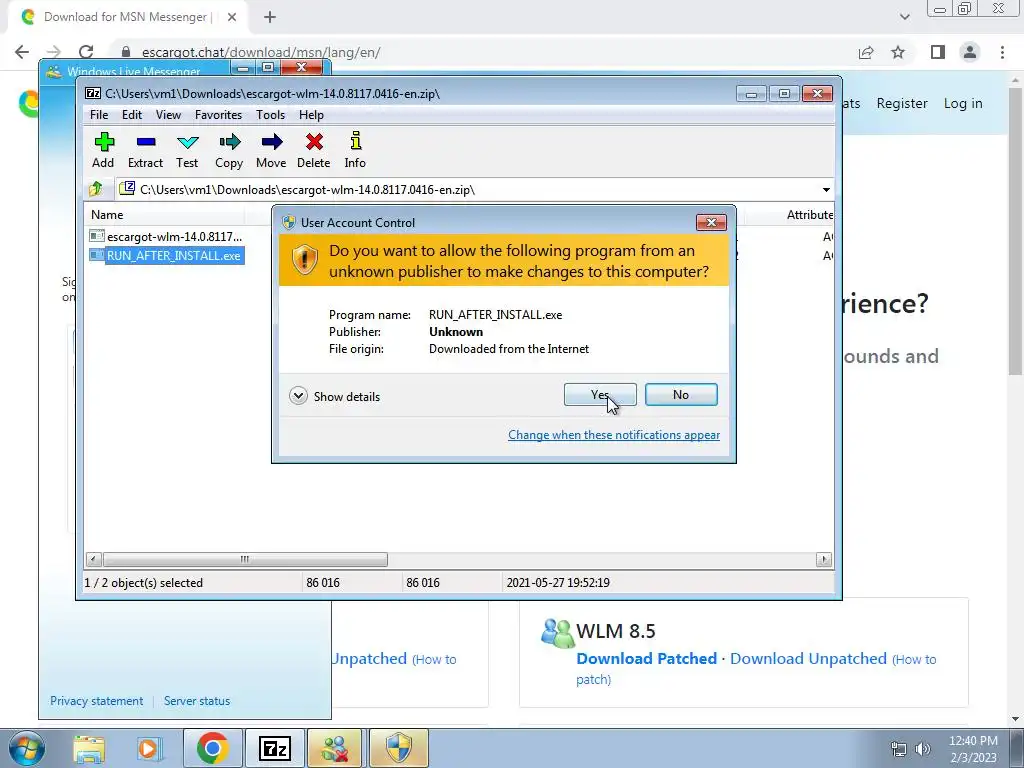Open the Chrome tab search chevron
The image size is (1024, 768).
click(904, 17)
